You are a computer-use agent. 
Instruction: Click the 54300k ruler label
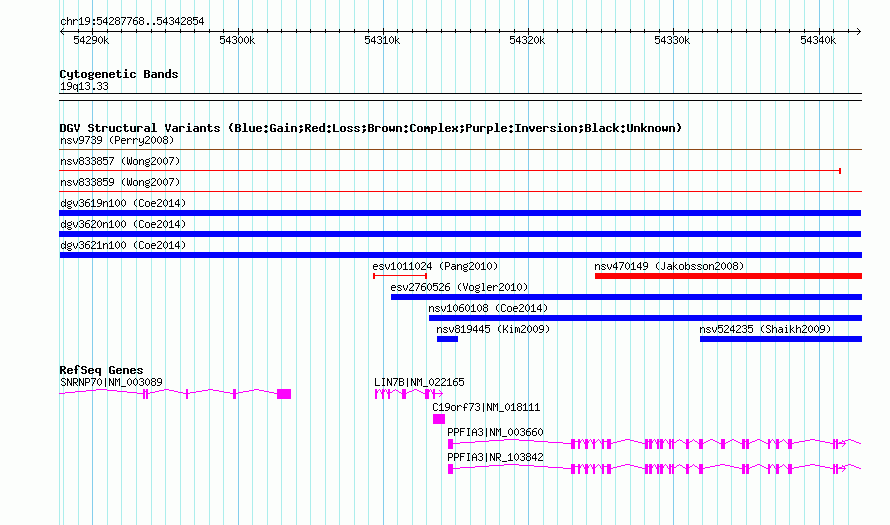click(x=237, y=40)
